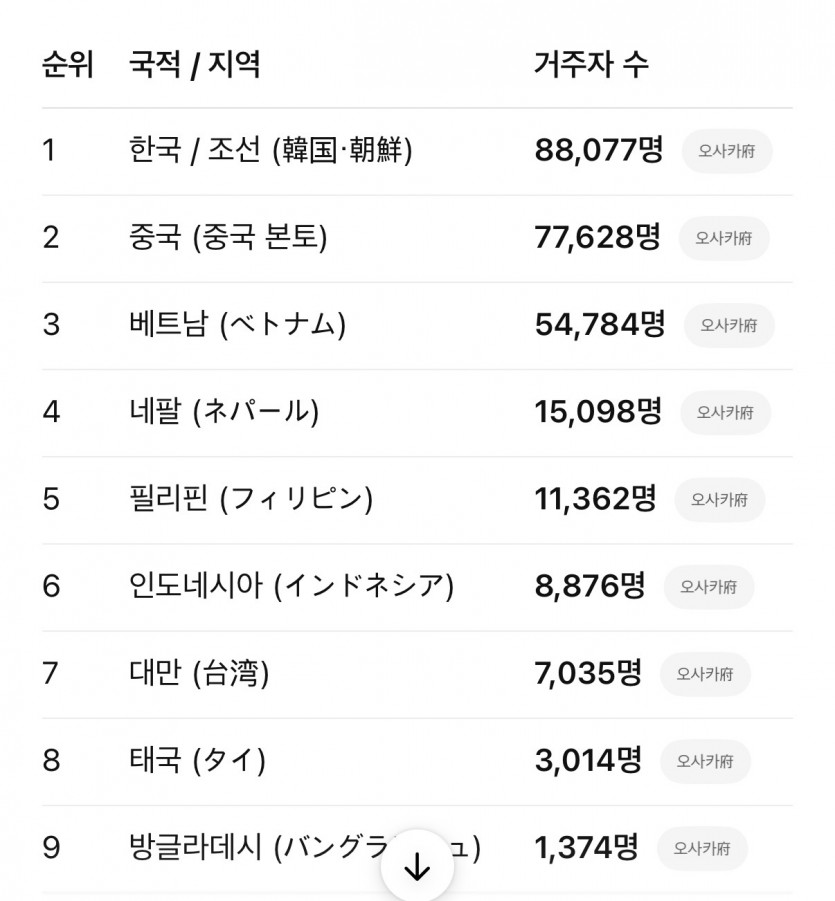Select the 대만 (台湾) row label
The height and width of the screenshot is (901, 835).
(x=199, y=673)
